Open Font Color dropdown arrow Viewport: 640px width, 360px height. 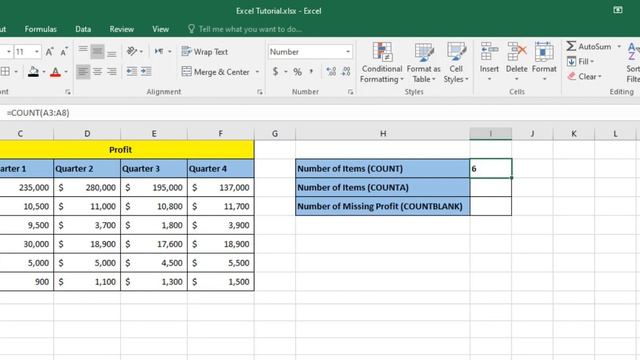66,72
